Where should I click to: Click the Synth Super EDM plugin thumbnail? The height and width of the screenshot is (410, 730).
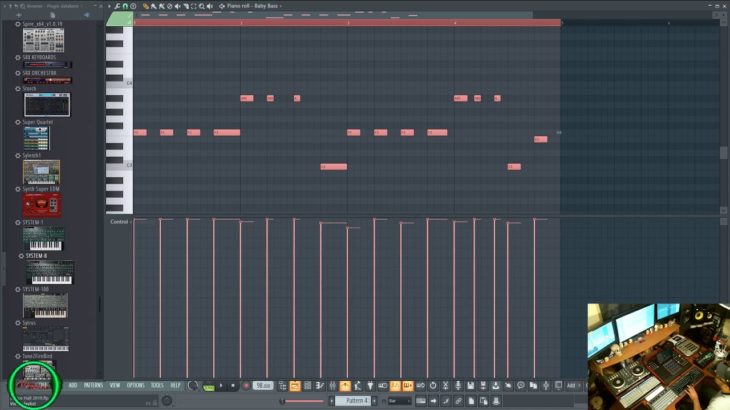[42, 205]
